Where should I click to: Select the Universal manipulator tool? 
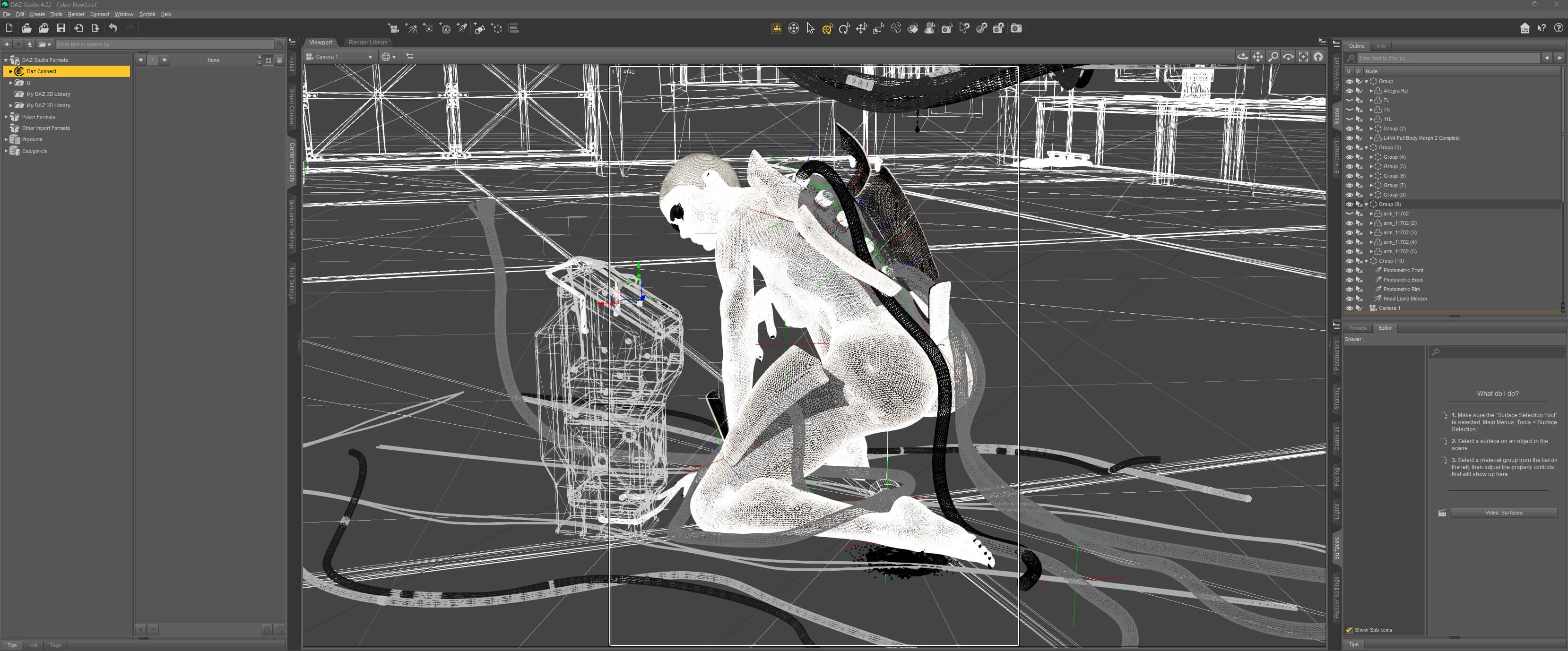point(828,28)
